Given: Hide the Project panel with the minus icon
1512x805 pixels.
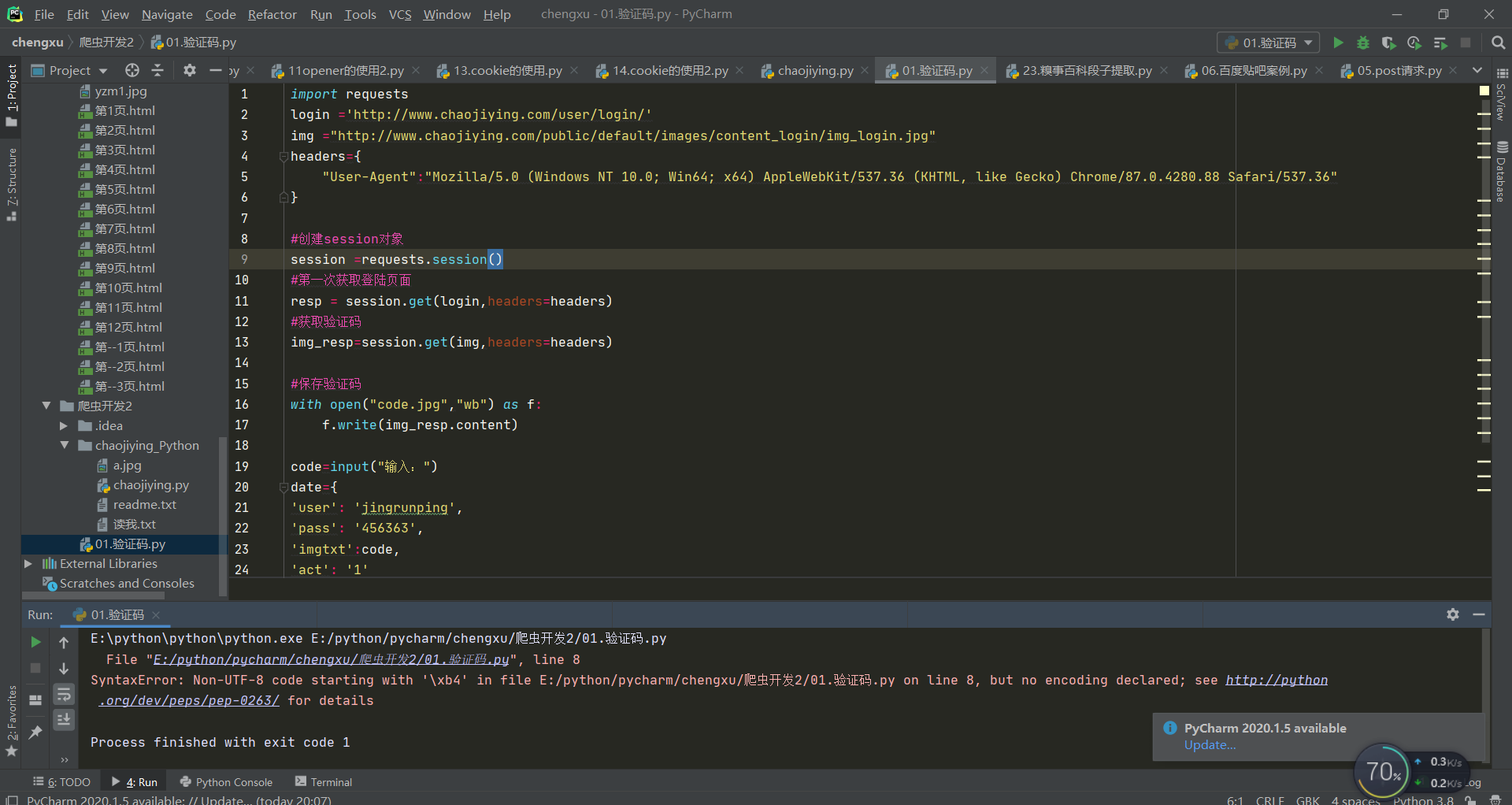Looking at the screenshot, I should click(215, 70).
